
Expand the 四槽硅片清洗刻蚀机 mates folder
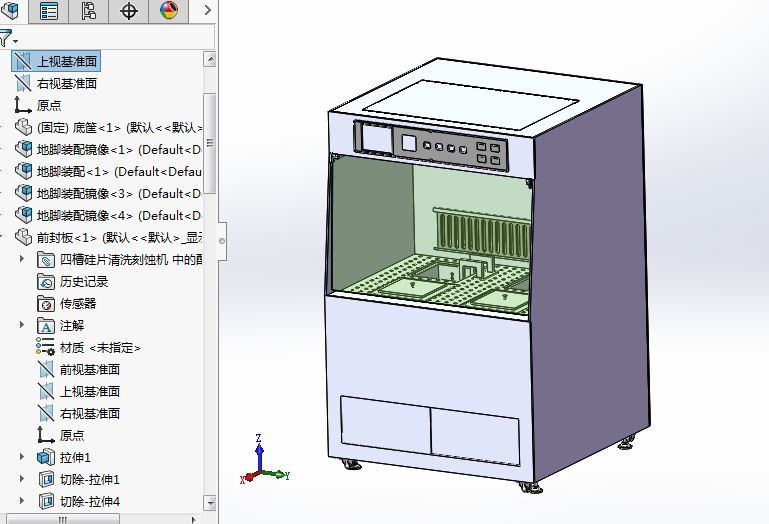click(22, 259)
